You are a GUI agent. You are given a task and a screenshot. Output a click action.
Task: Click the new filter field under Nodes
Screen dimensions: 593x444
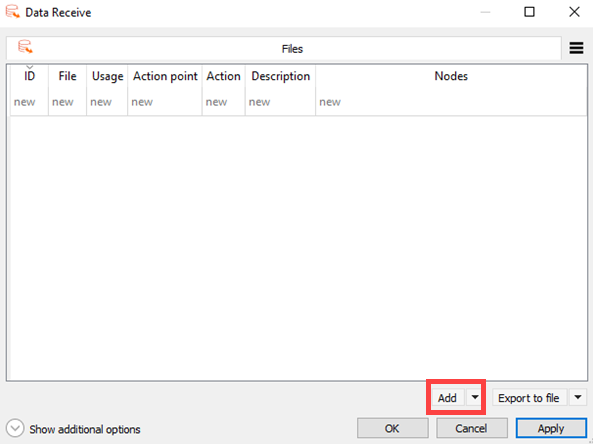(451, 102)
